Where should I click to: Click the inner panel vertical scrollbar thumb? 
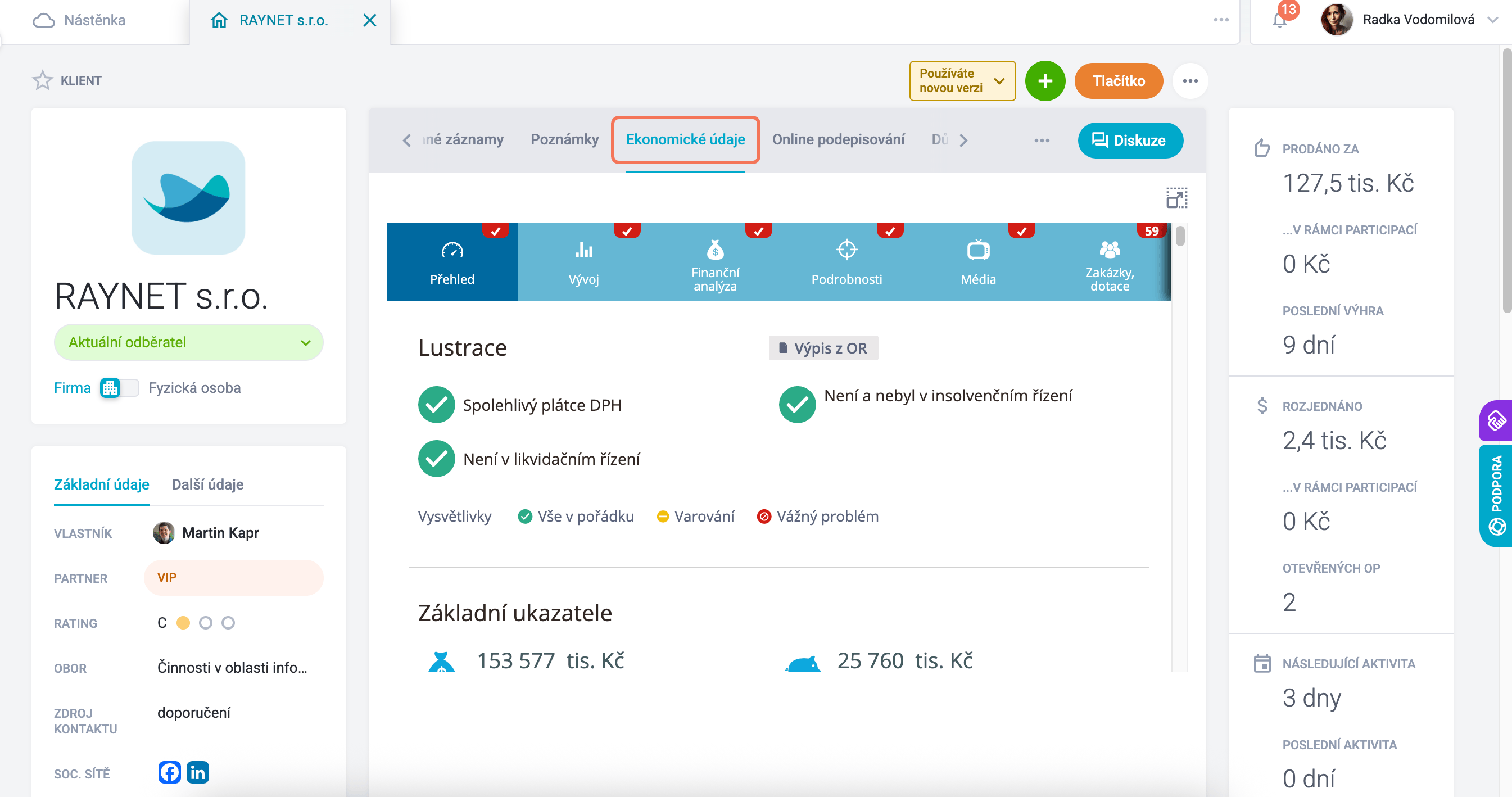(1180, 236)
